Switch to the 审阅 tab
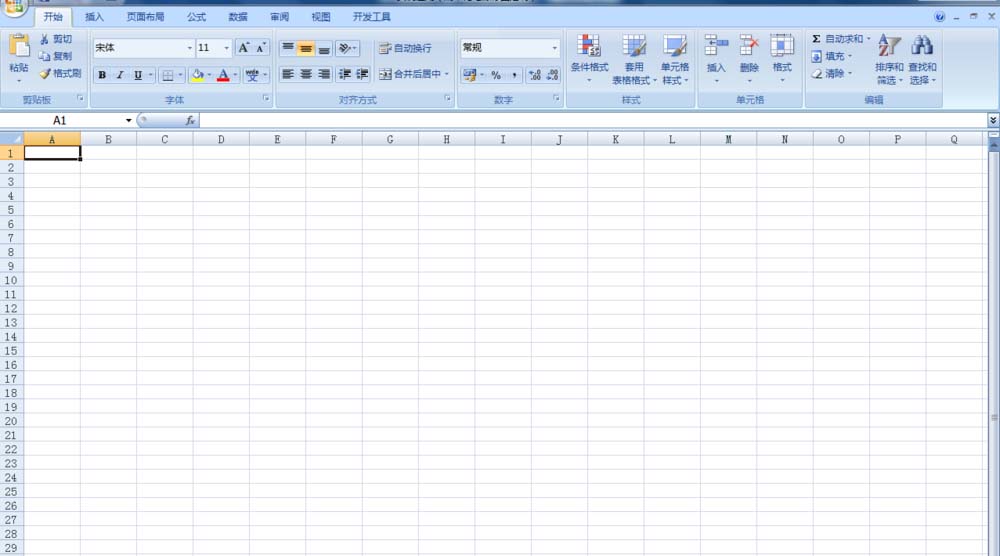This screenshot has width=1000, height=556. click(x=279, y=17)
